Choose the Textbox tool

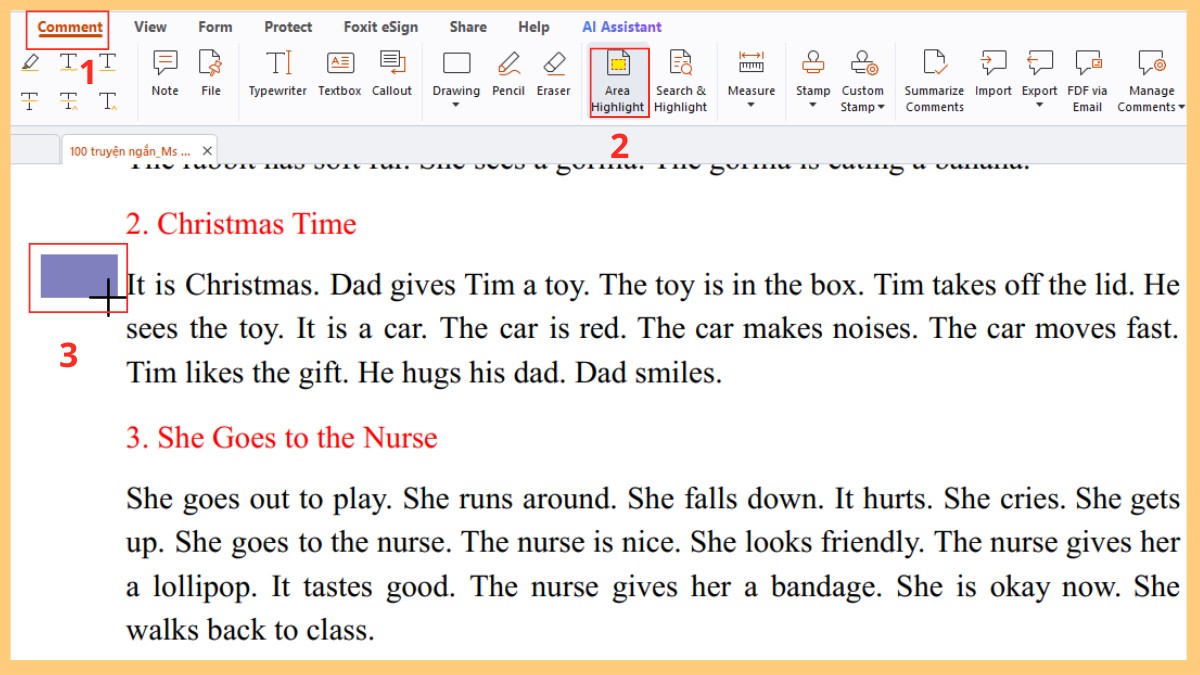[x=340, y=74]
